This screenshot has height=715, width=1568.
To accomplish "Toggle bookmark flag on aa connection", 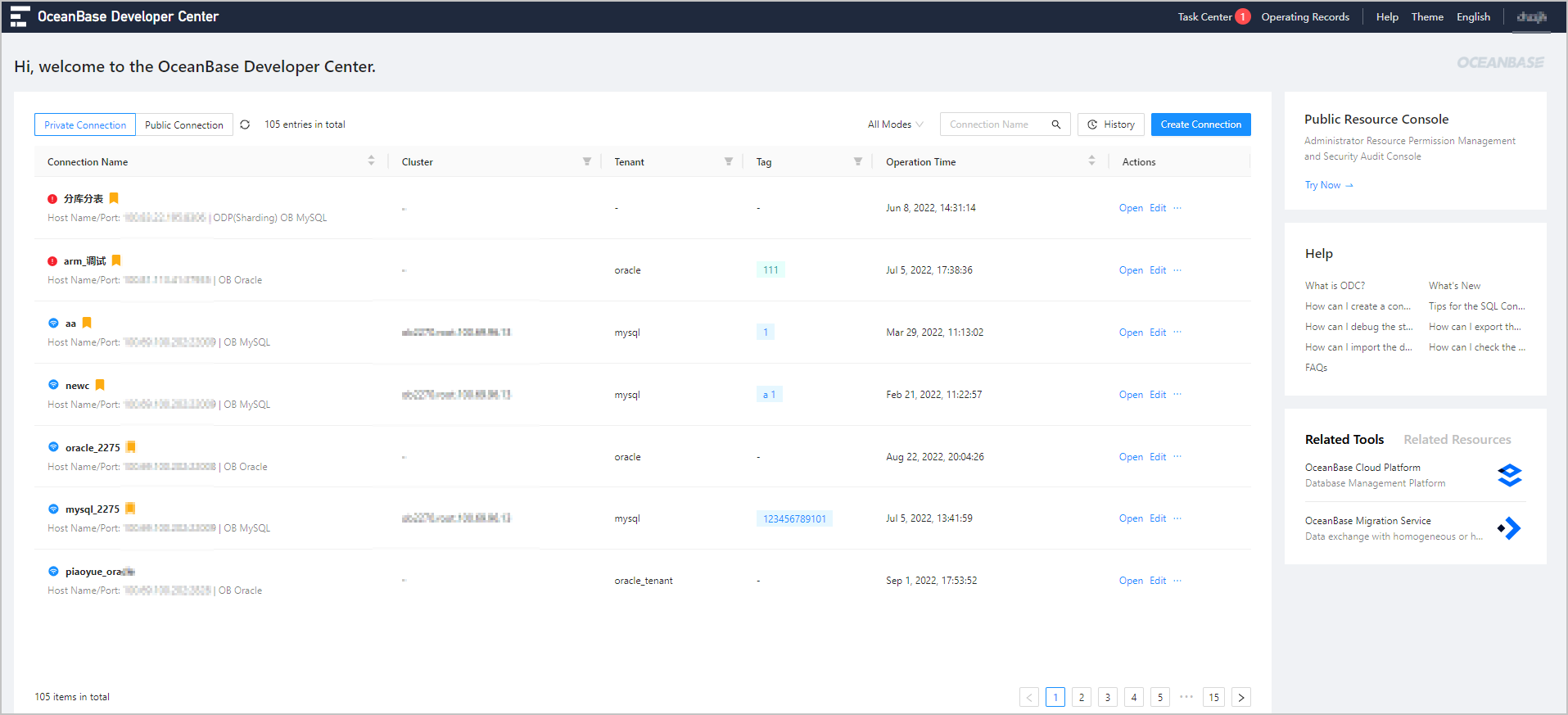I will 87,323.
